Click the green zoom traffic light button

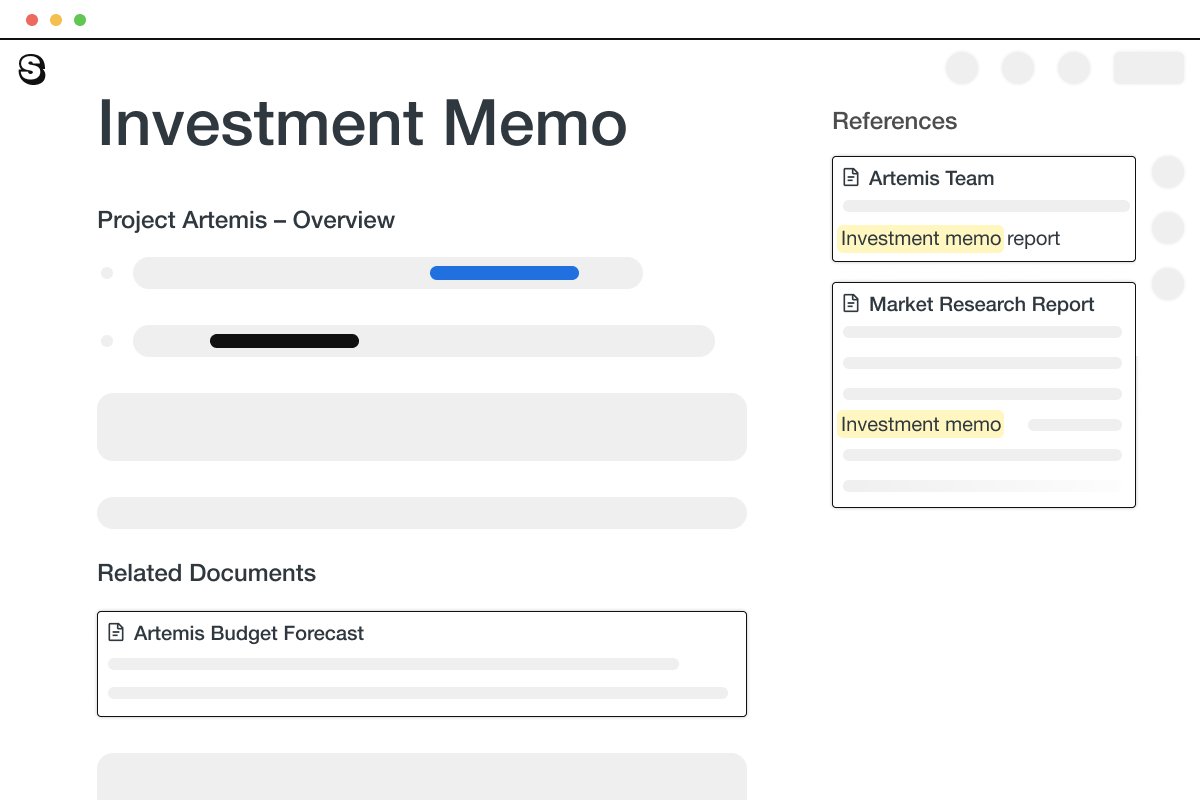point(80,19)
